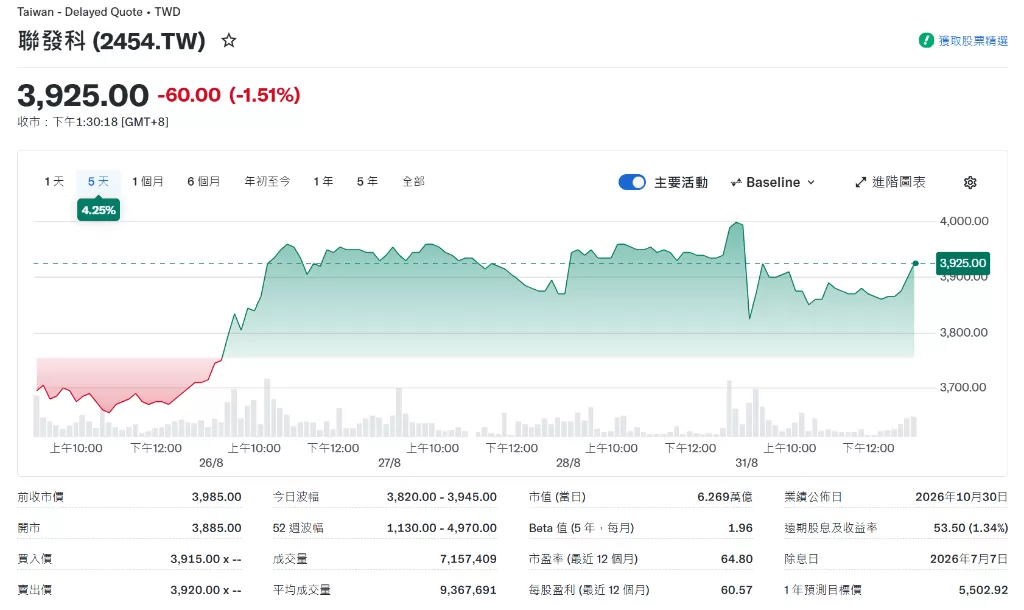Click the 31/8 date label on chart axis
The image size is (1024, 610).
point(746,462)
